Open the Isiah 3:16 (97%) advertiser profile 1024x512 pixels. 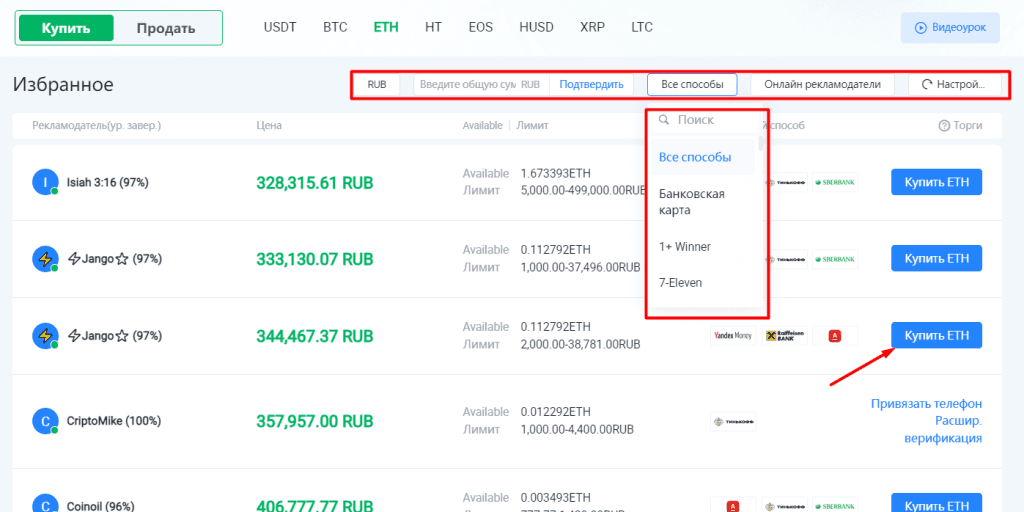click(x=107, y=182)
